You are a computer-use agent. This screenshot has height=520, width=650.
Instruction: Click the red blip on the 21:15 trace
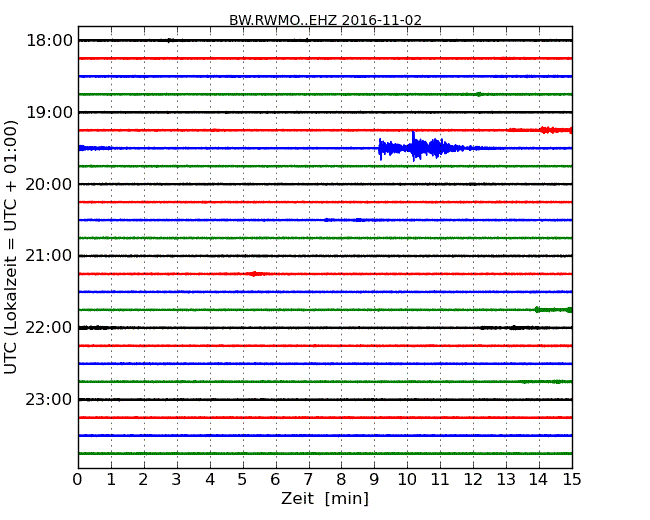point(255,274)
